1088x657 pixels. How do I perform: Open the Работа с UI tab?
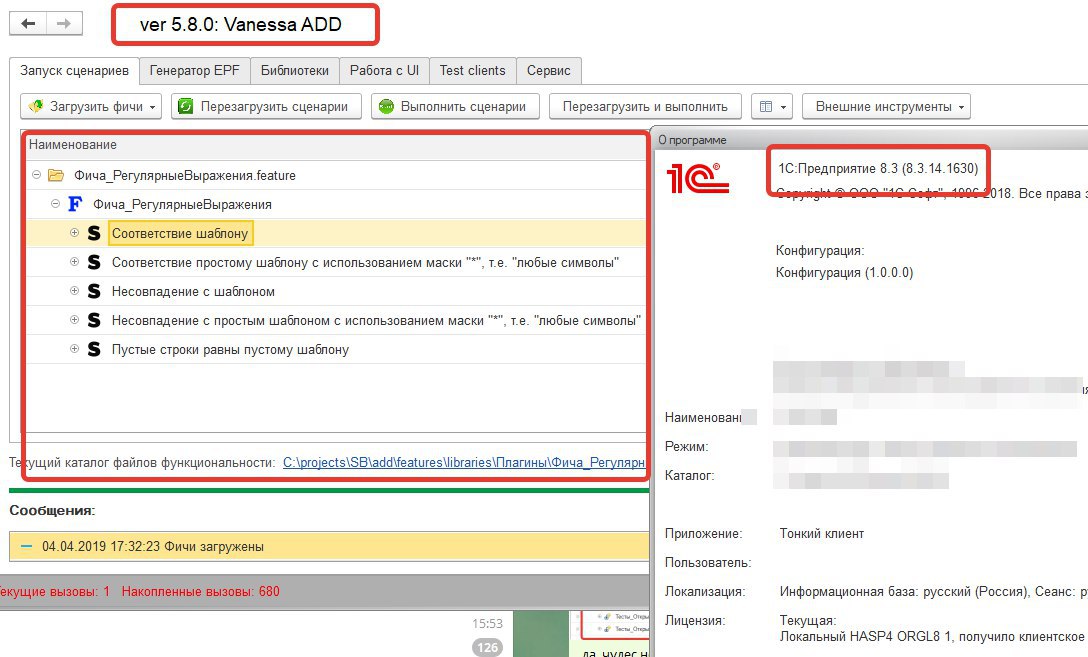click(x=384, y=71)
